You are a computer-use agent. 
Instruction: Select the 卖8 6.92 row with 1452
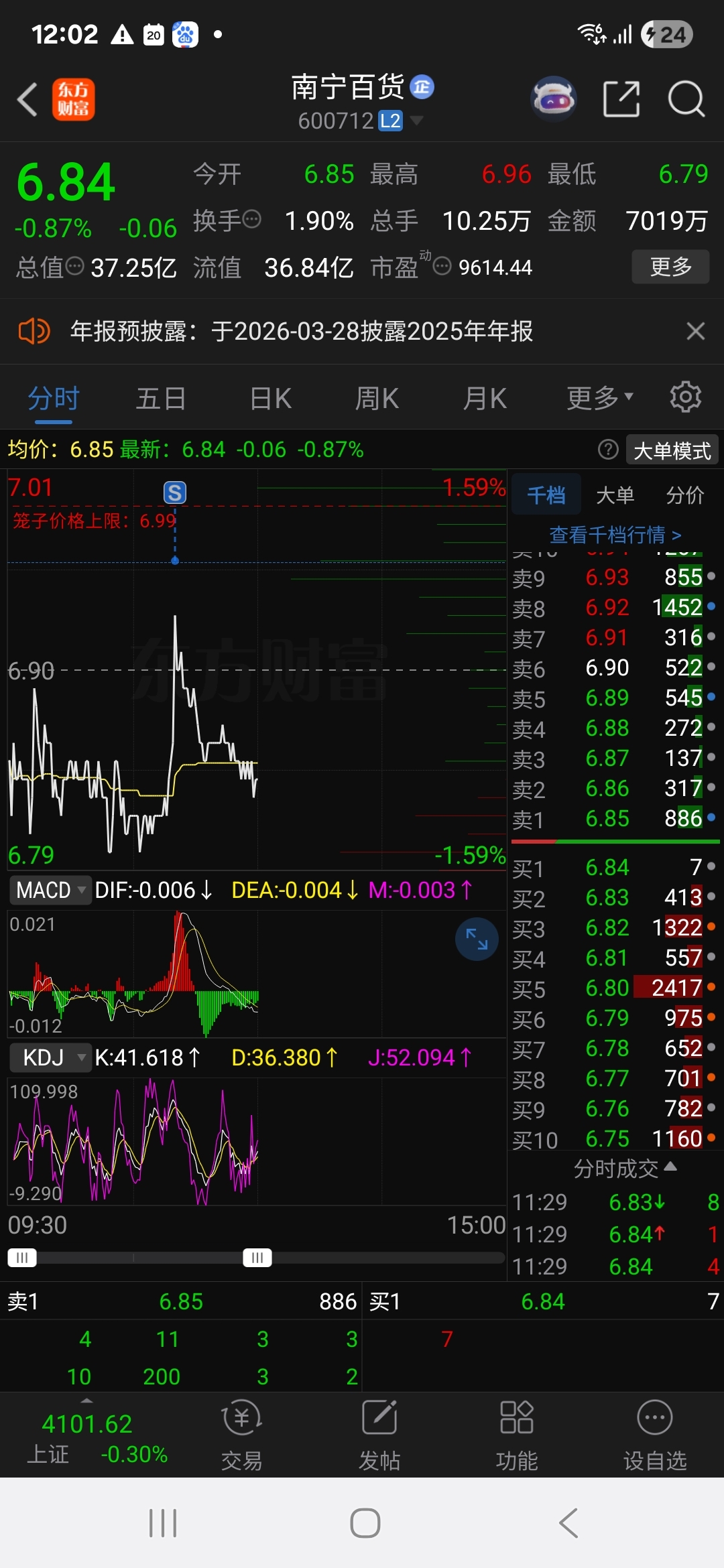pos(615,608)
